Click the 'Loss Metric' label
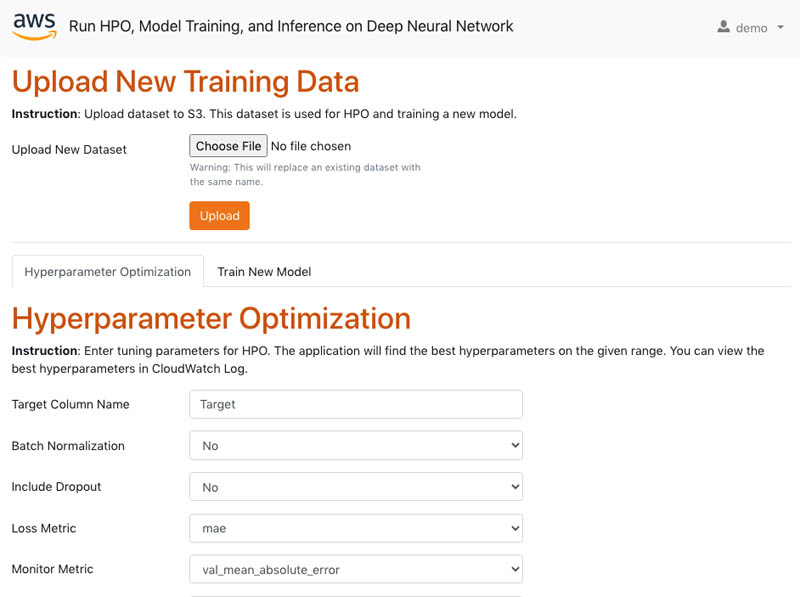 [44, 528]
